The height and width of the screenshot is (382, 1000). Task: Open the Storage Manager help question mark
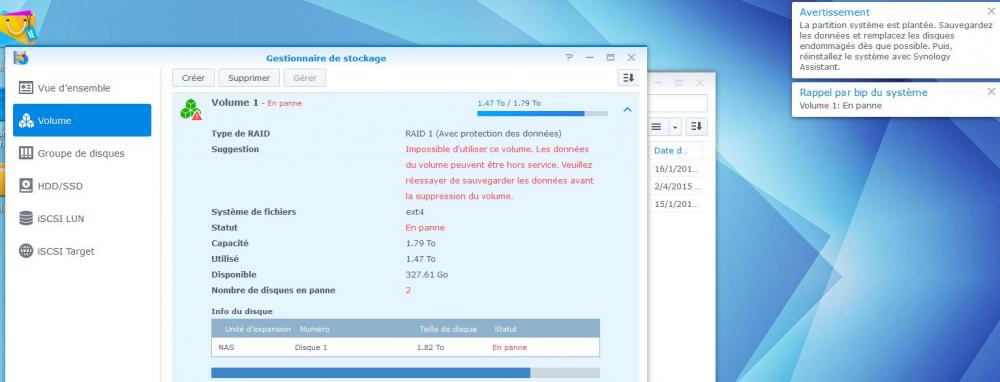(x=569, y=57)
